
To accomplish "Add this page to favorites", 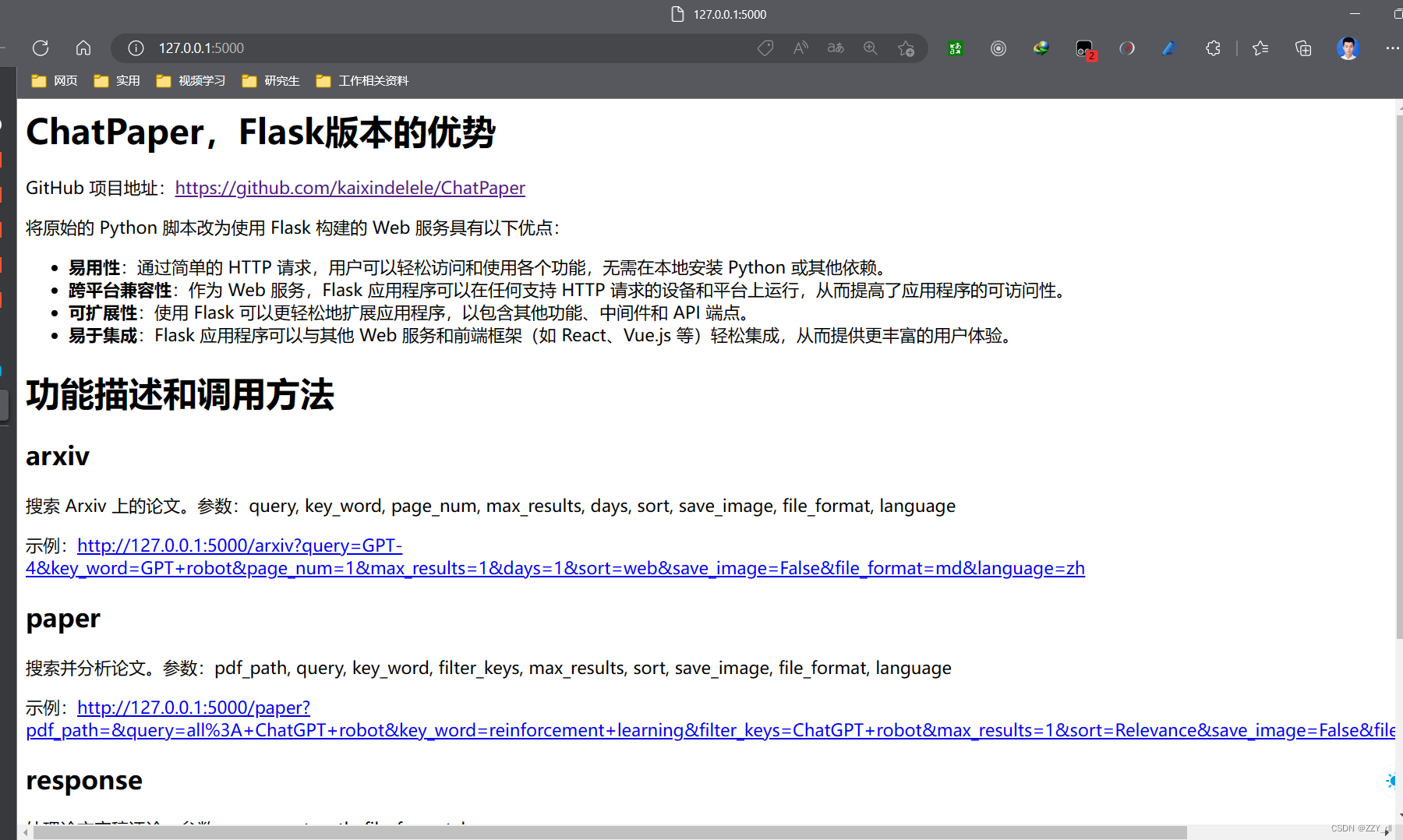I will pos(906,48).
